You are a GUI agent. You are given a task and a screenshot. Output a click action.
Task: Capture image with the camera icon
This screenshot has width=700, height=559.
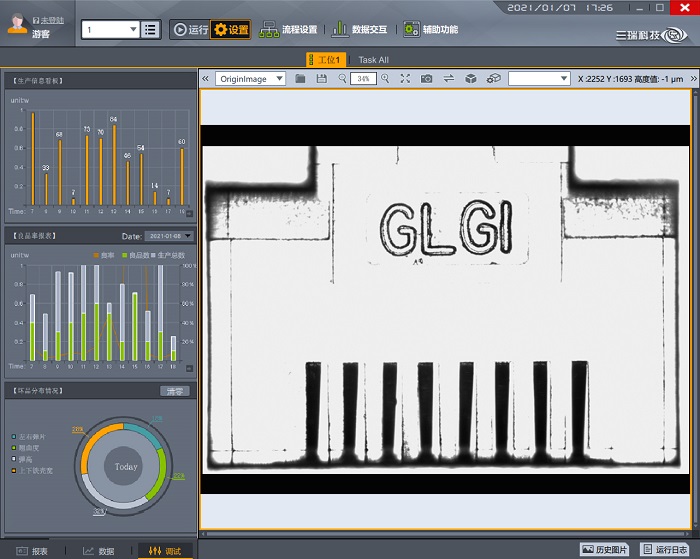coord(427,78)
